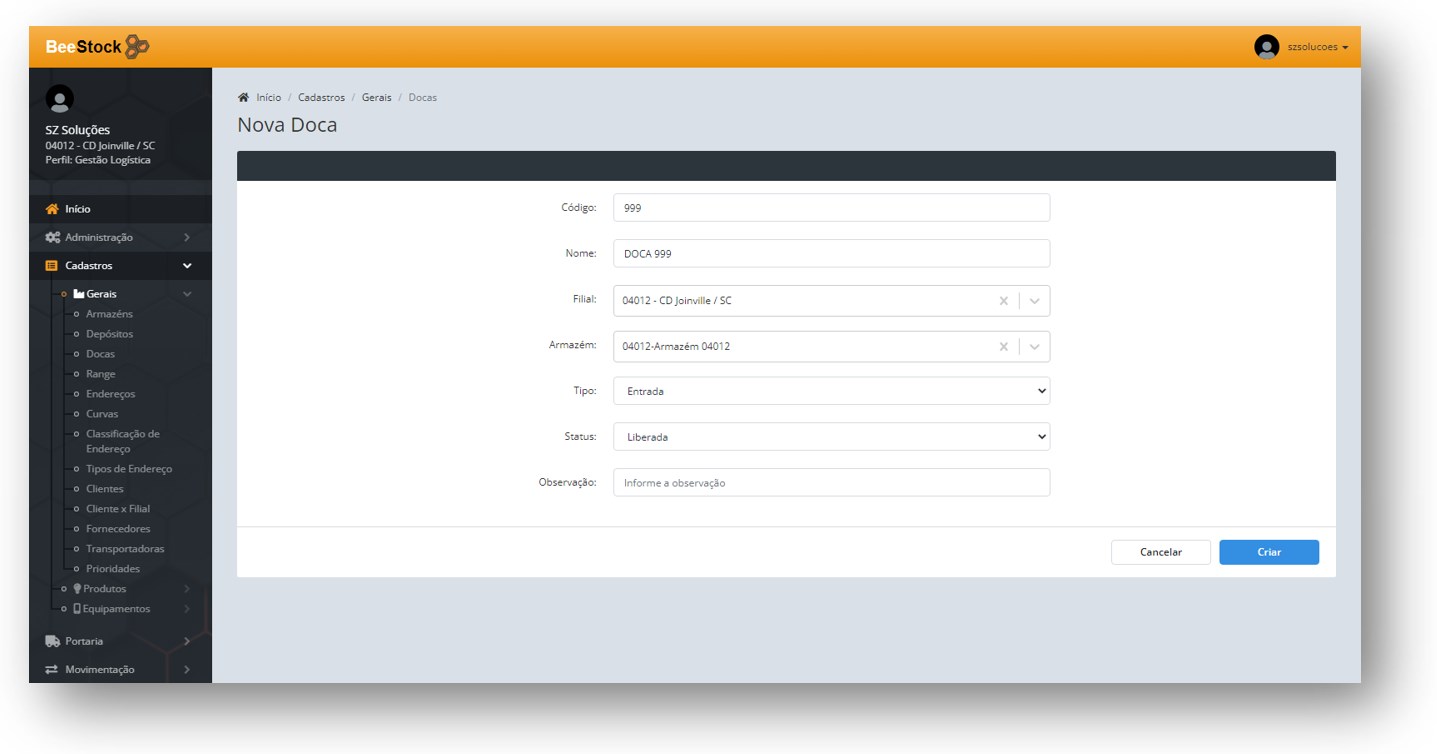Clear the Filial selection with X icon
Screen dimensions: 1437x754
[1003, 301]
